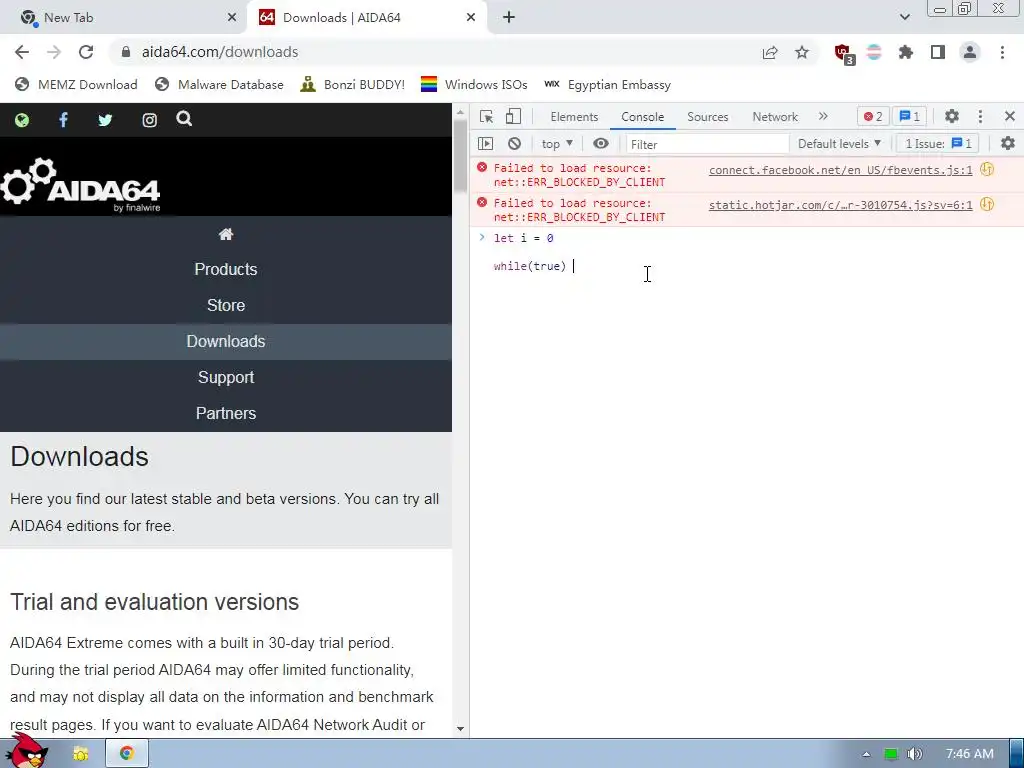The width and height of the screenshot is (1024, 768).
Task: Open DevTools customize three-dot menu
Action: tap(980, 116)
